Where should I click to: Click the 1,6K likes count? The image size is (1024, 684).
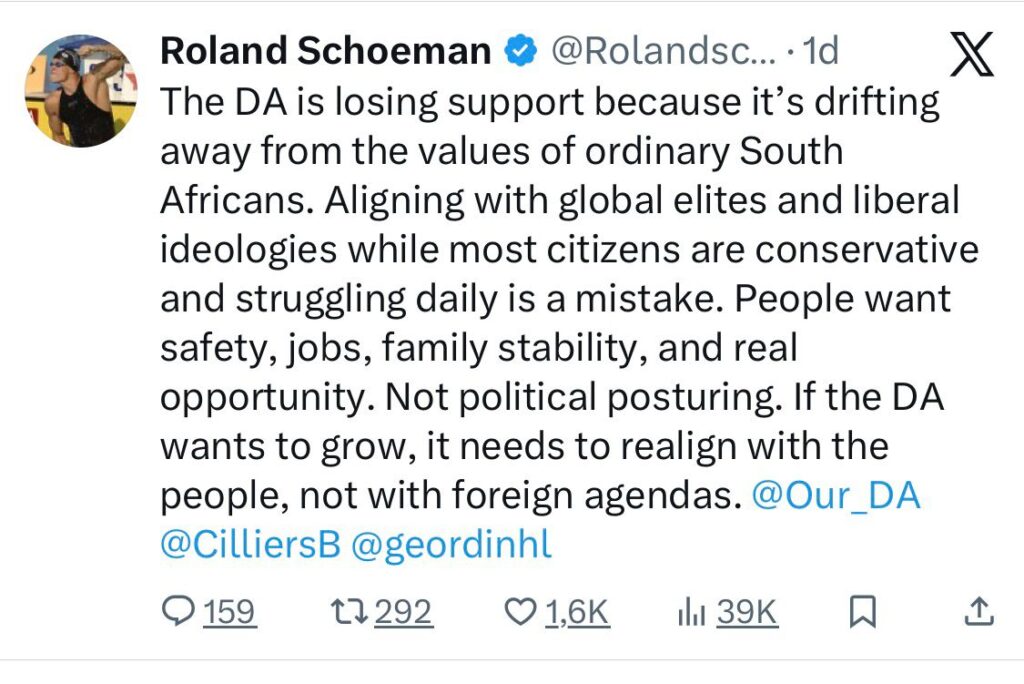577,613
